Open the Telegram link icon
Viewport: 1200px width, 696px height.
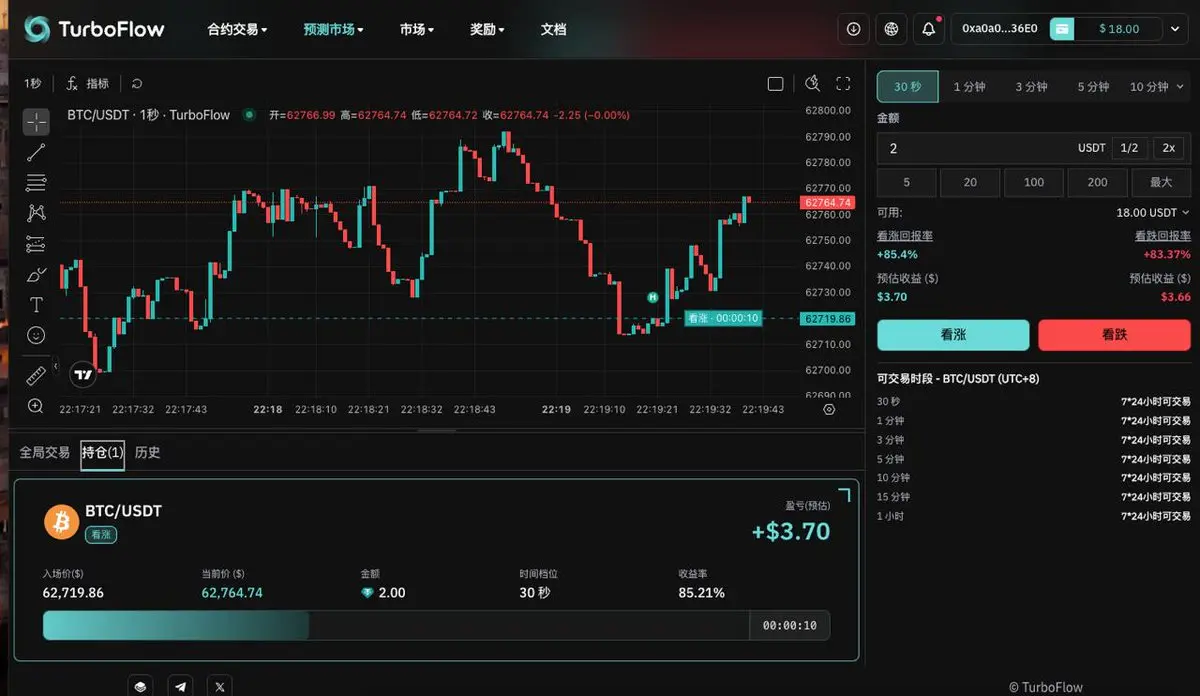point(180,686)
